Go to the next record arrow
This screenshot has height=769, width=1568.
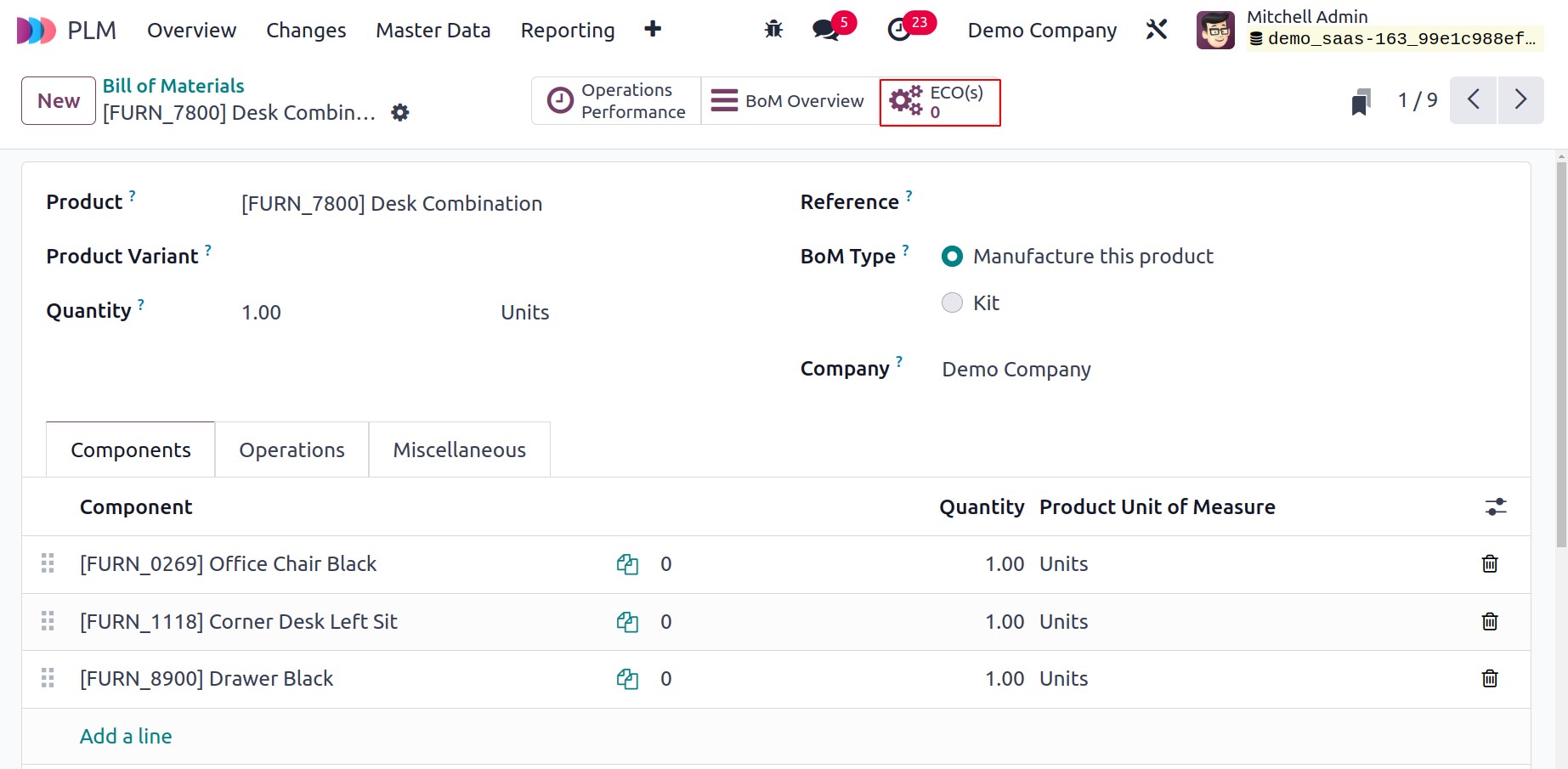point(1521,100)
